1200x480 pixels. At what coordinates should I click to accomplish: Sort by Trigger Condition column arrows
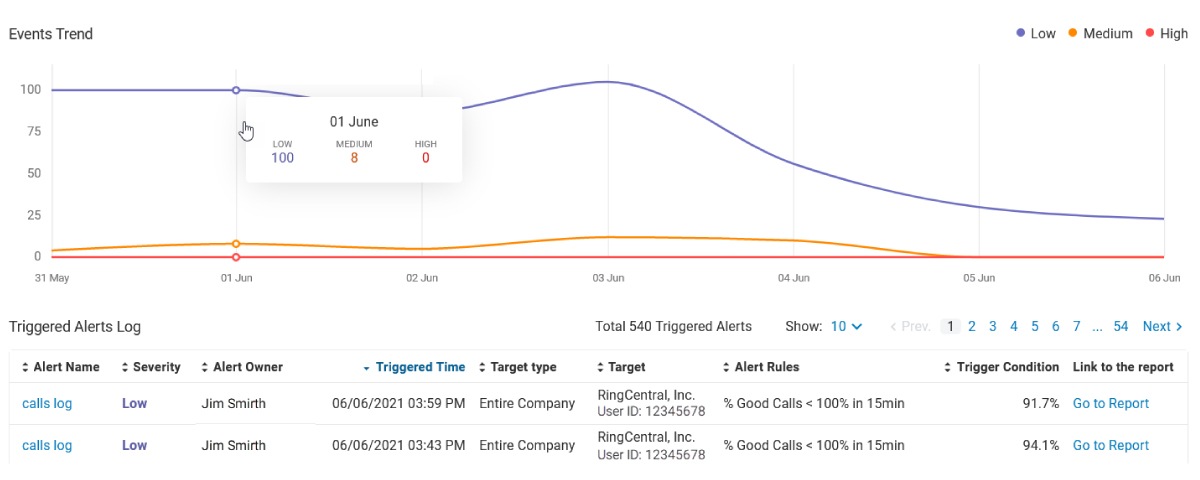coord(948,367)
